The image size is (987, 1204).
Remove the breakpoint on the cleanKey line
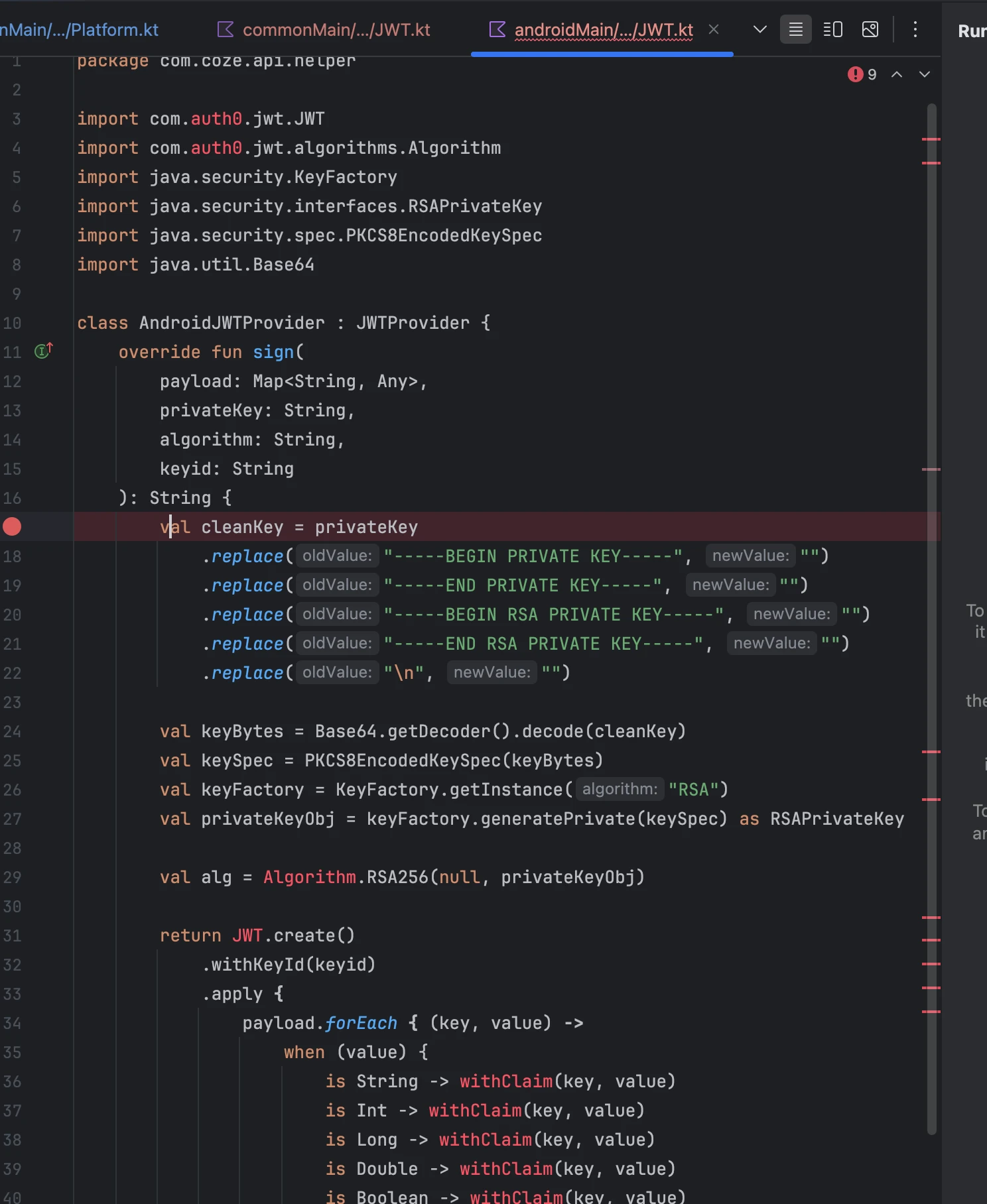pyautogui.click(x=12, y=526)
